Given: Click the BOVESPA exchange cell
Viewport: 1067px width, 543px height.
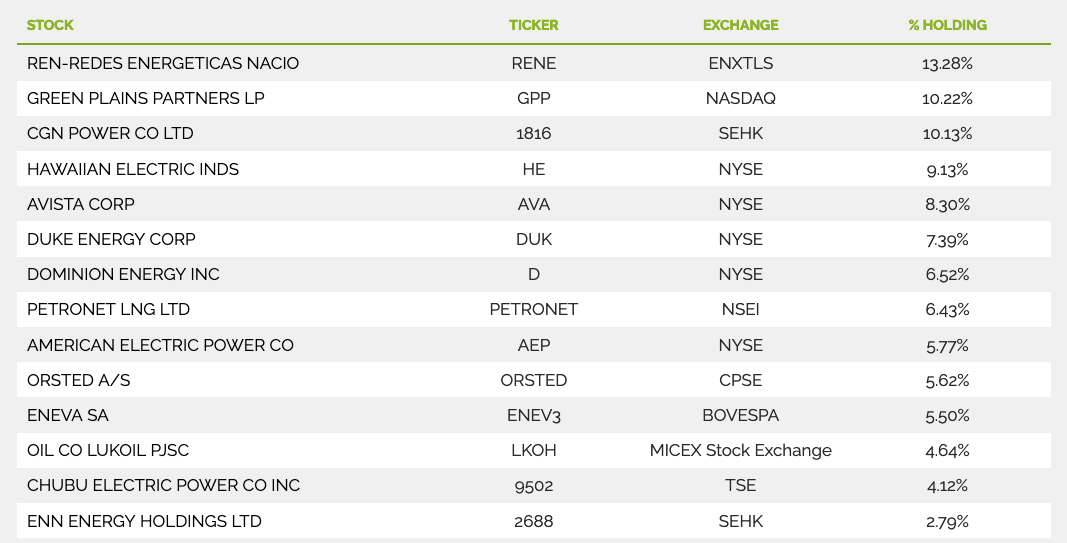Looking at the screenshot, I should (740, 415).
